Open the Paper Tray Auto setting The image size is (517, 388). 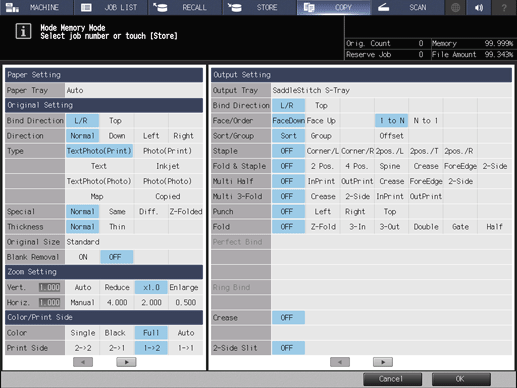[x=134, y=90]
